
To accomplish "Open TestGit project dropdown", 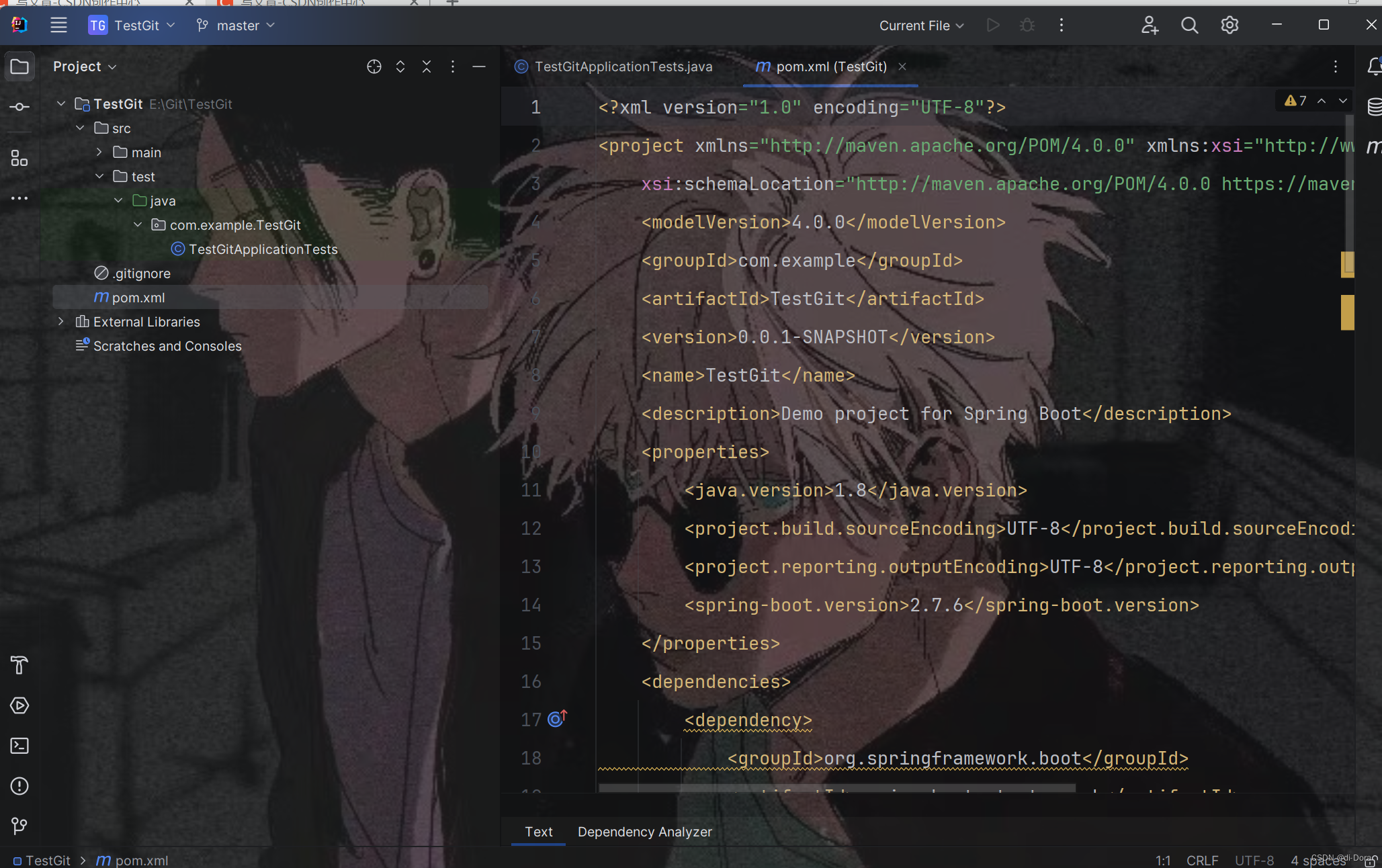I will (x=132, y=26).
